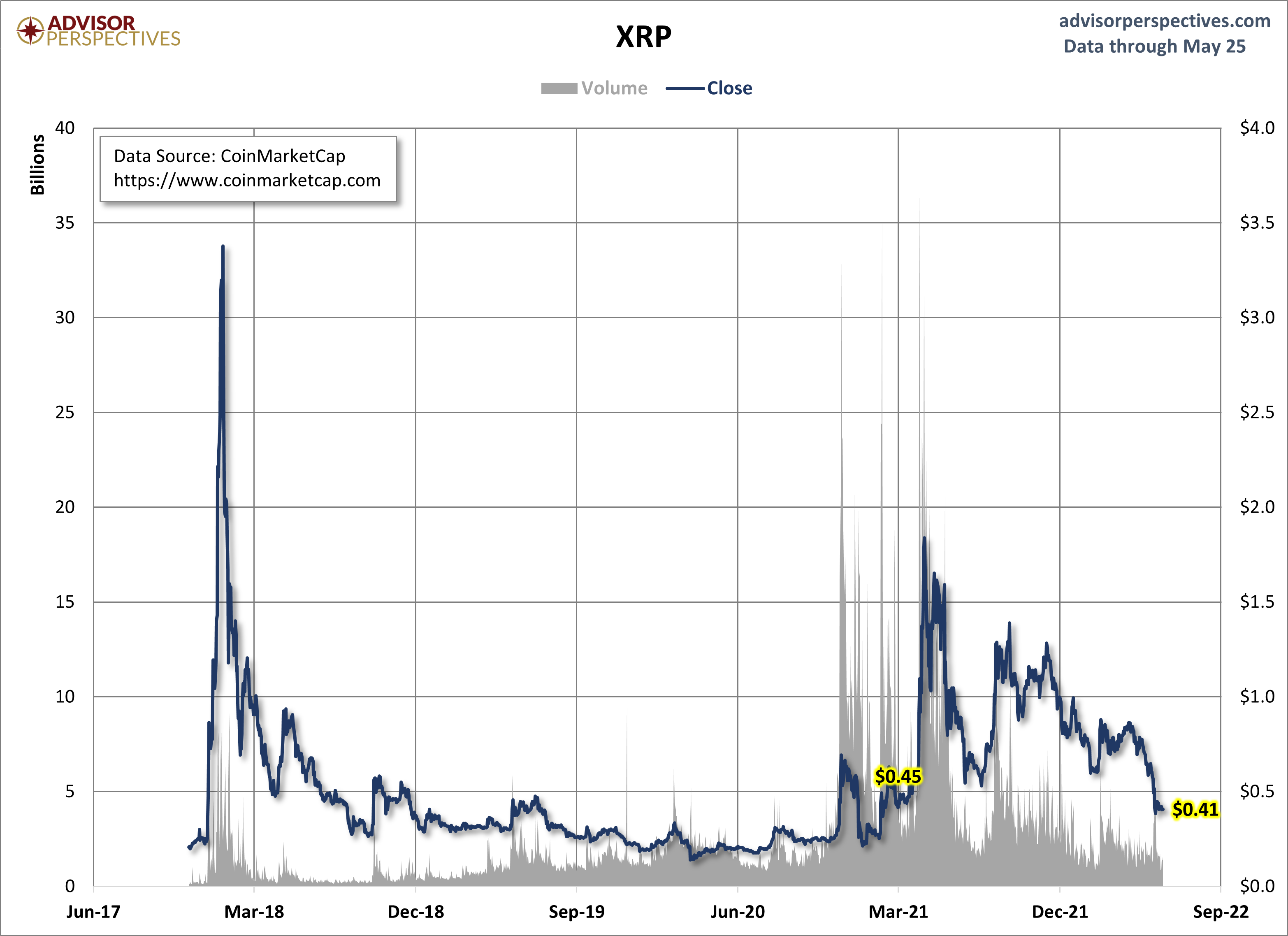Select the Volume legend label
The image size is (1288, 936).
614,88
